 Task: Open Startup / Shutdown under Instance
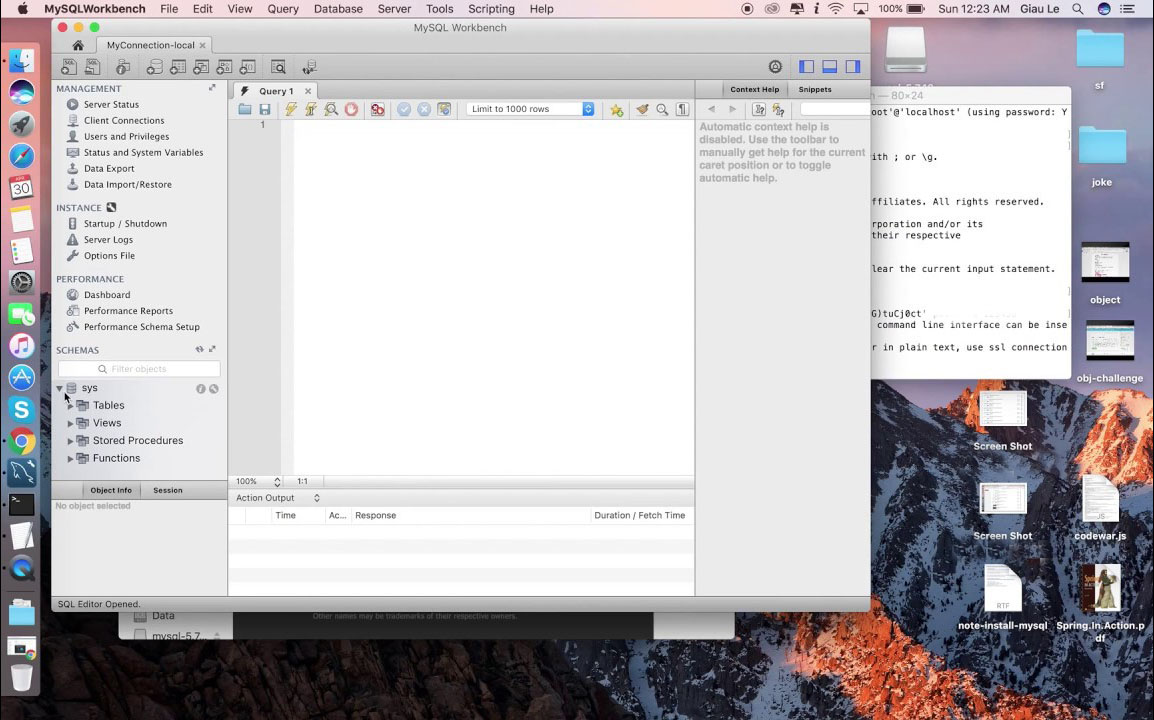pyautogui.click(x=125, y=224)
